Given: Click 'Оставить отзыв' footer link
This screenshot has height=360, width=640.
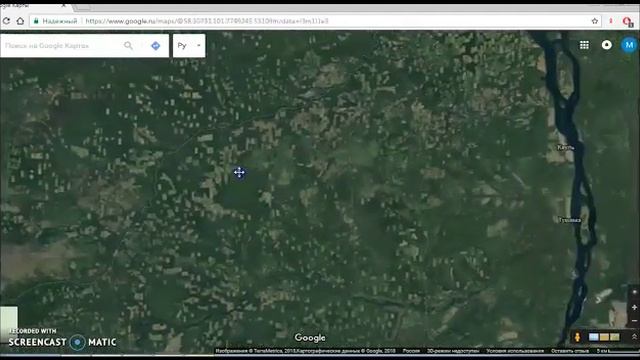Looking at the screenshot, I should pyautogui.click(x=570, y=351).
